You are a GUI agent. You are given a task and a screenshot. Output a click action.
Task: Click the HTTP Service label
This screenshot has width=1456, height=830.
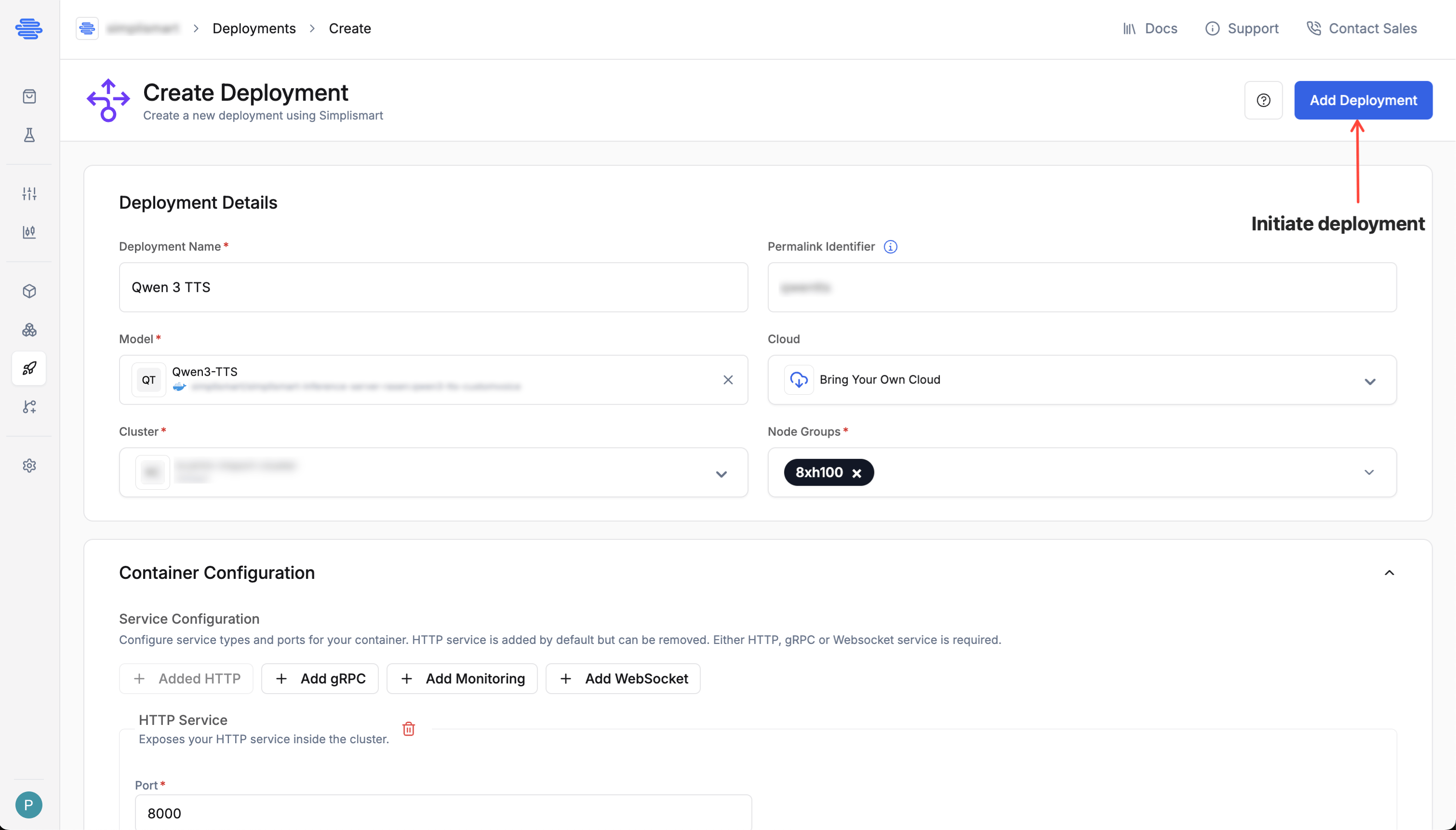(x=183, y=720)
